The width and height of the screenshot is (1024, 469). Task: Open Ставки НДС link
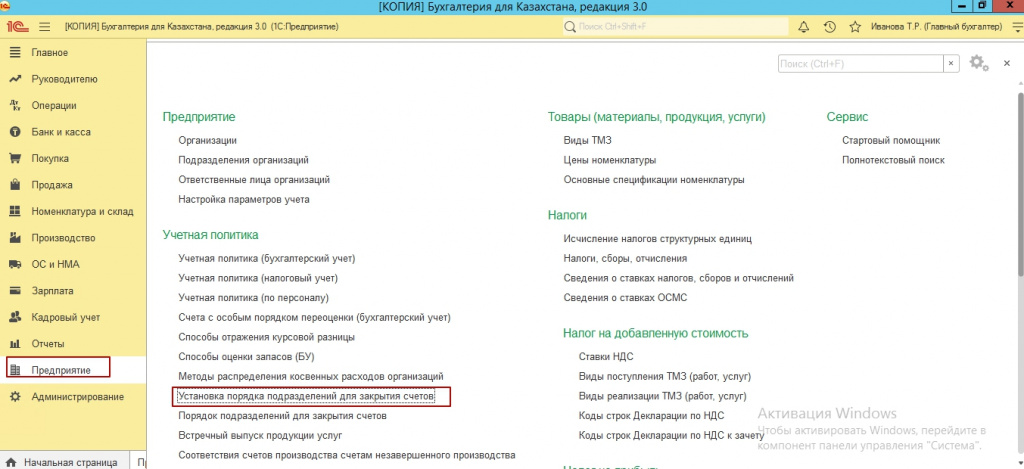606,357
